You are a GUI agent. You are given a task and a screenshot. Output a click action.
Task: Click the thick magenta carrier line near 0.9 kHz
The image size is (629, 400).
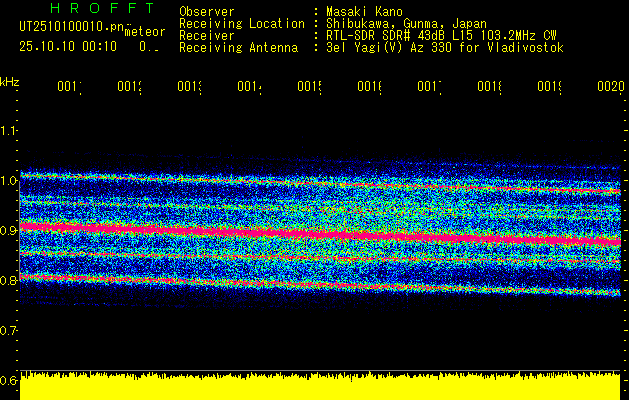[320, 234]
